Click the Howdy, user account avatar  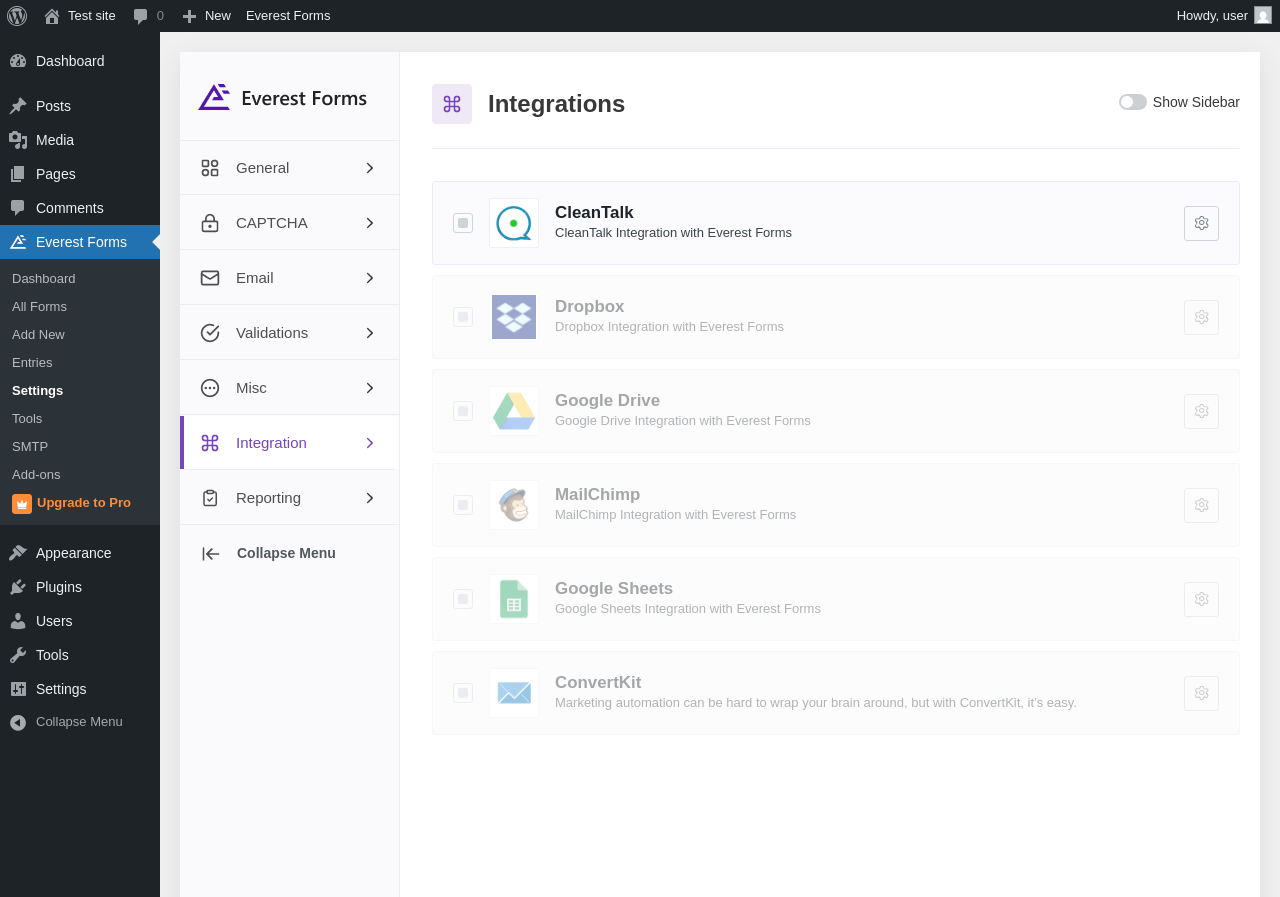coord(1263,15)
